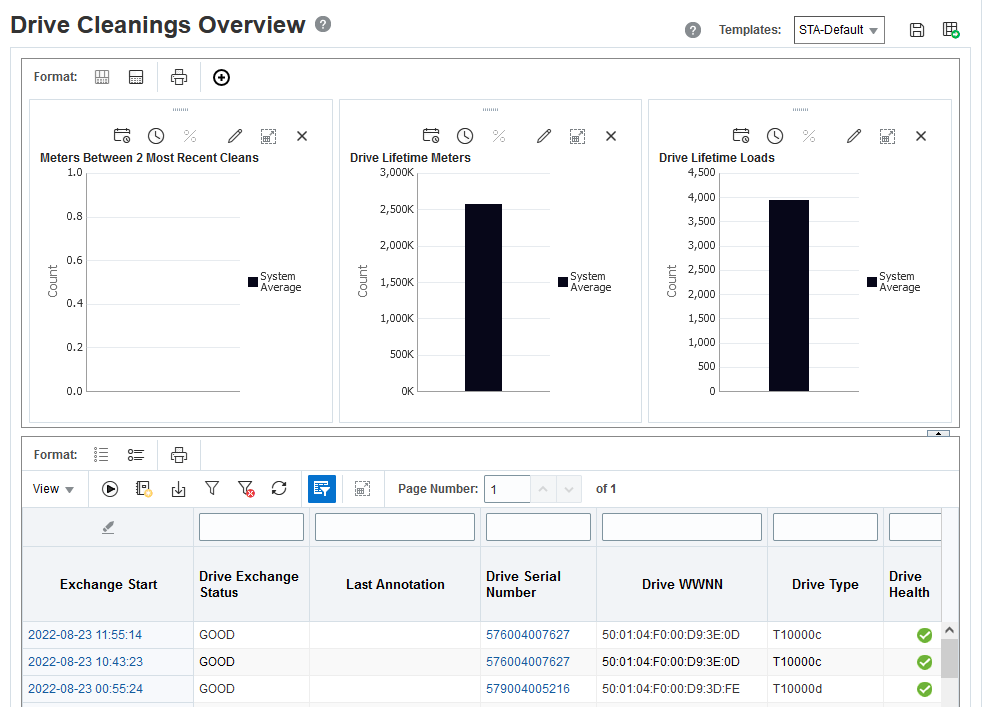
Task: Open the filter data dialog
Action: [x=212, y=488]
